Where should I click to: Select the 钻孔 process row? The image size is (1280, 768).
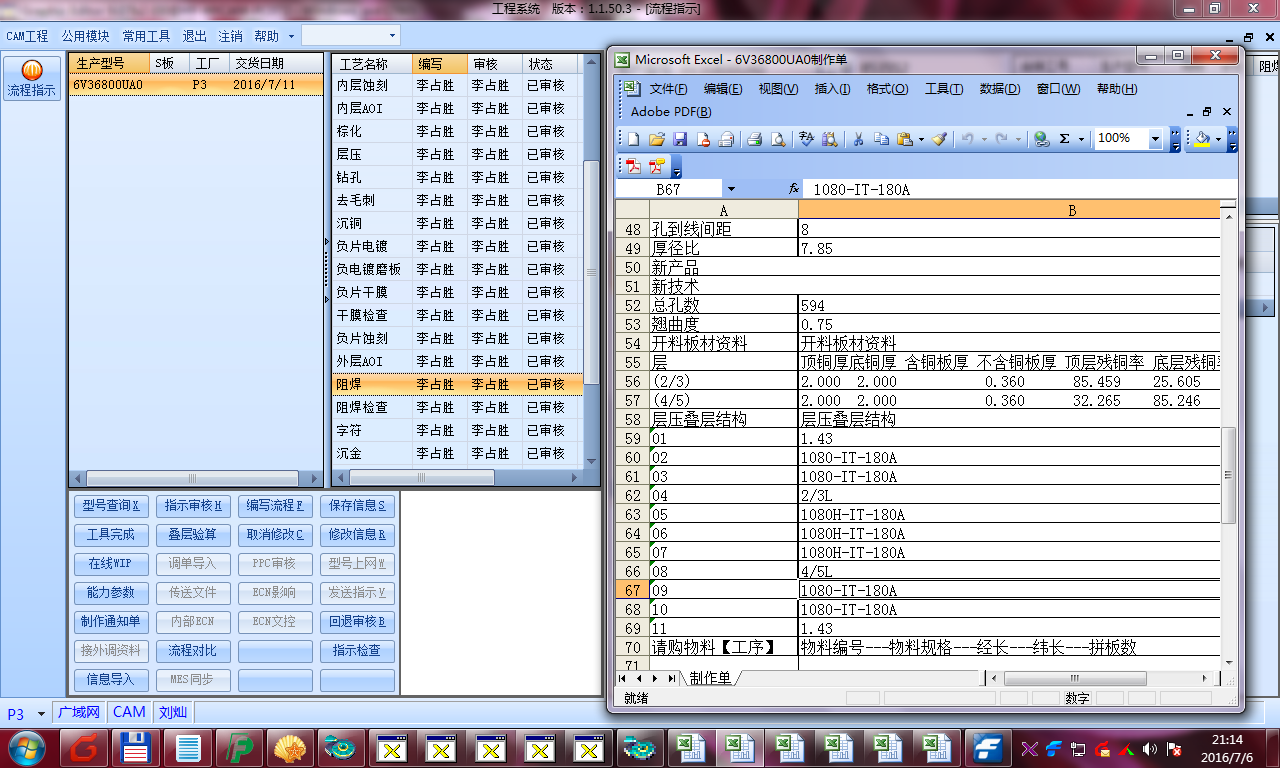tap(456, 177)
